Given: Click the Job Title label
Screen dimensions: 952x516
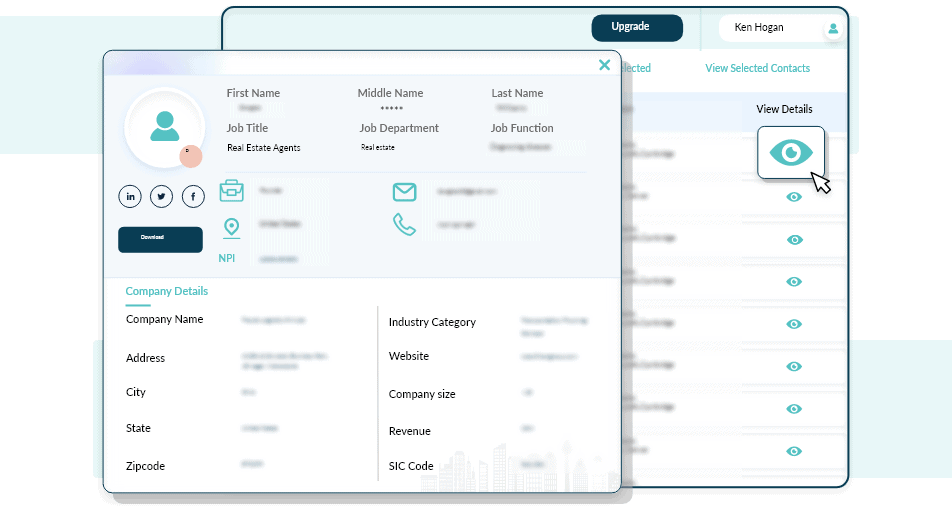Looking at the screenshot, I should [247, 128].
